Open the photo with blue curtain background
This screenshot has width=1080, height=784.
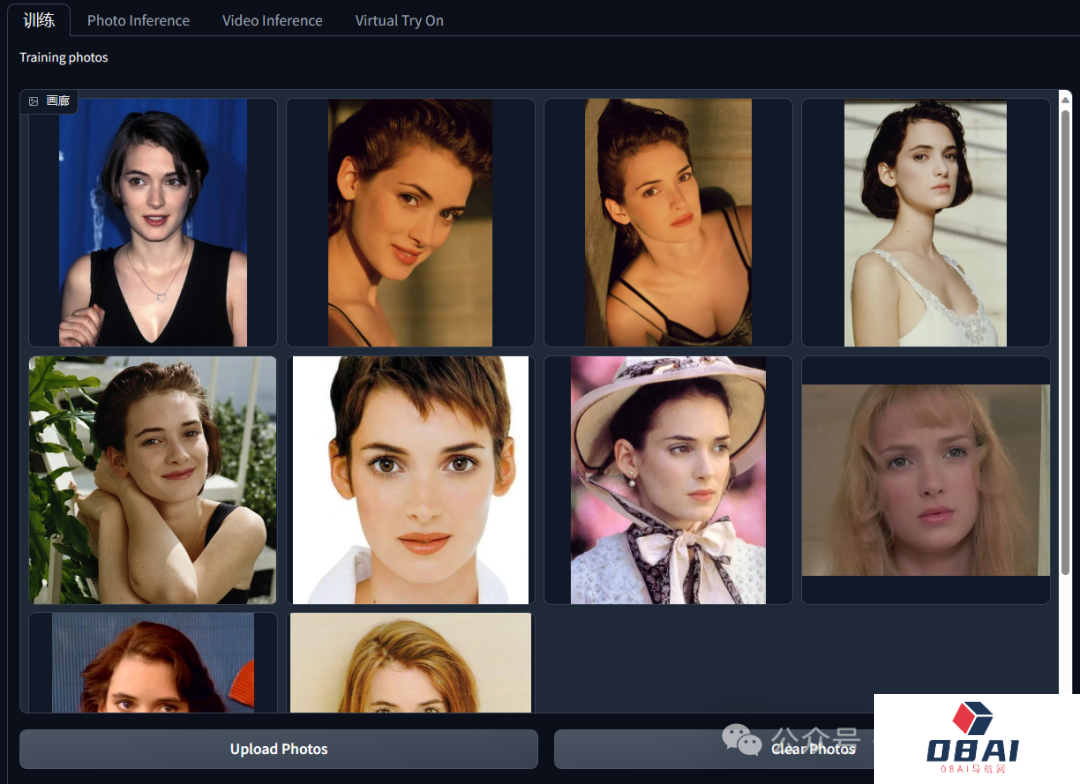153,223
